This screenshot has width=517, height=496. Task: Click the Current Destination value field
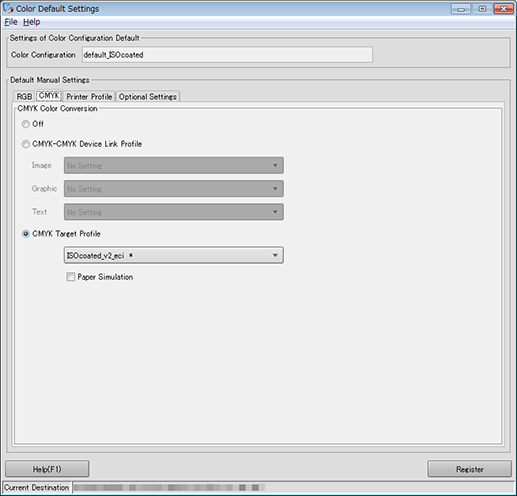293,488
